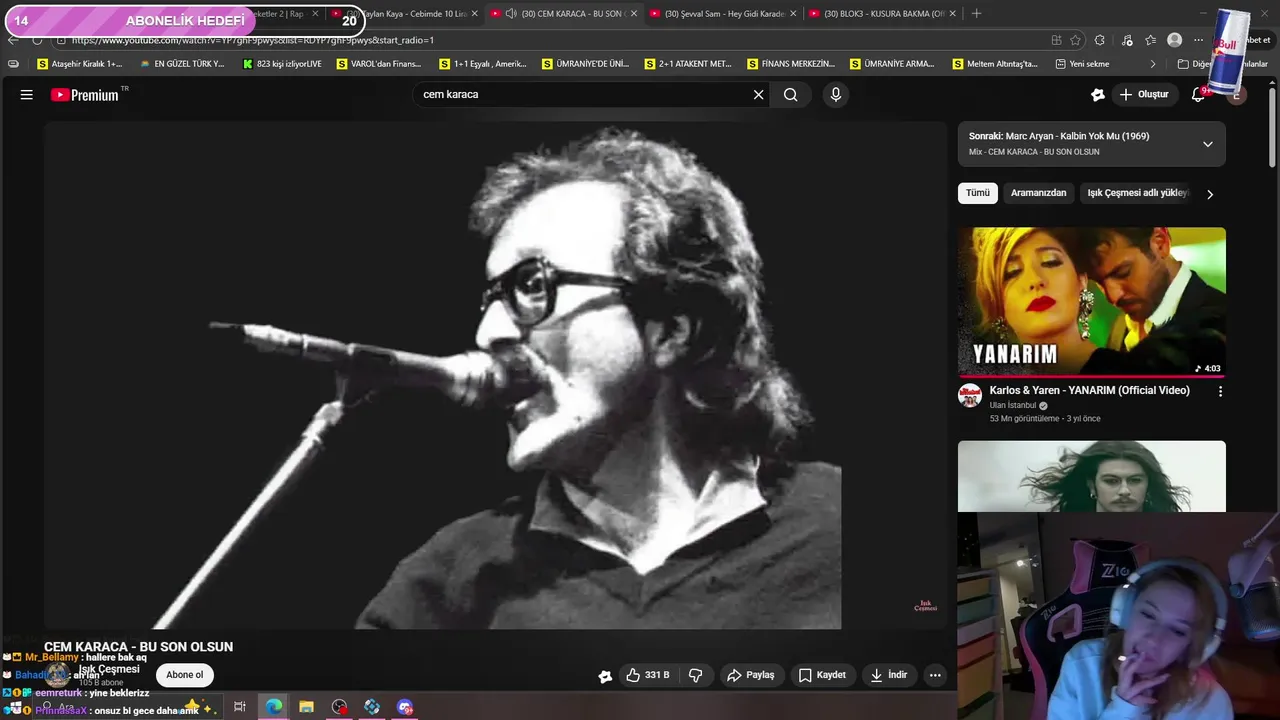Click the YouTube search magnifier button

pyautogui.click(x=791, y=95)
